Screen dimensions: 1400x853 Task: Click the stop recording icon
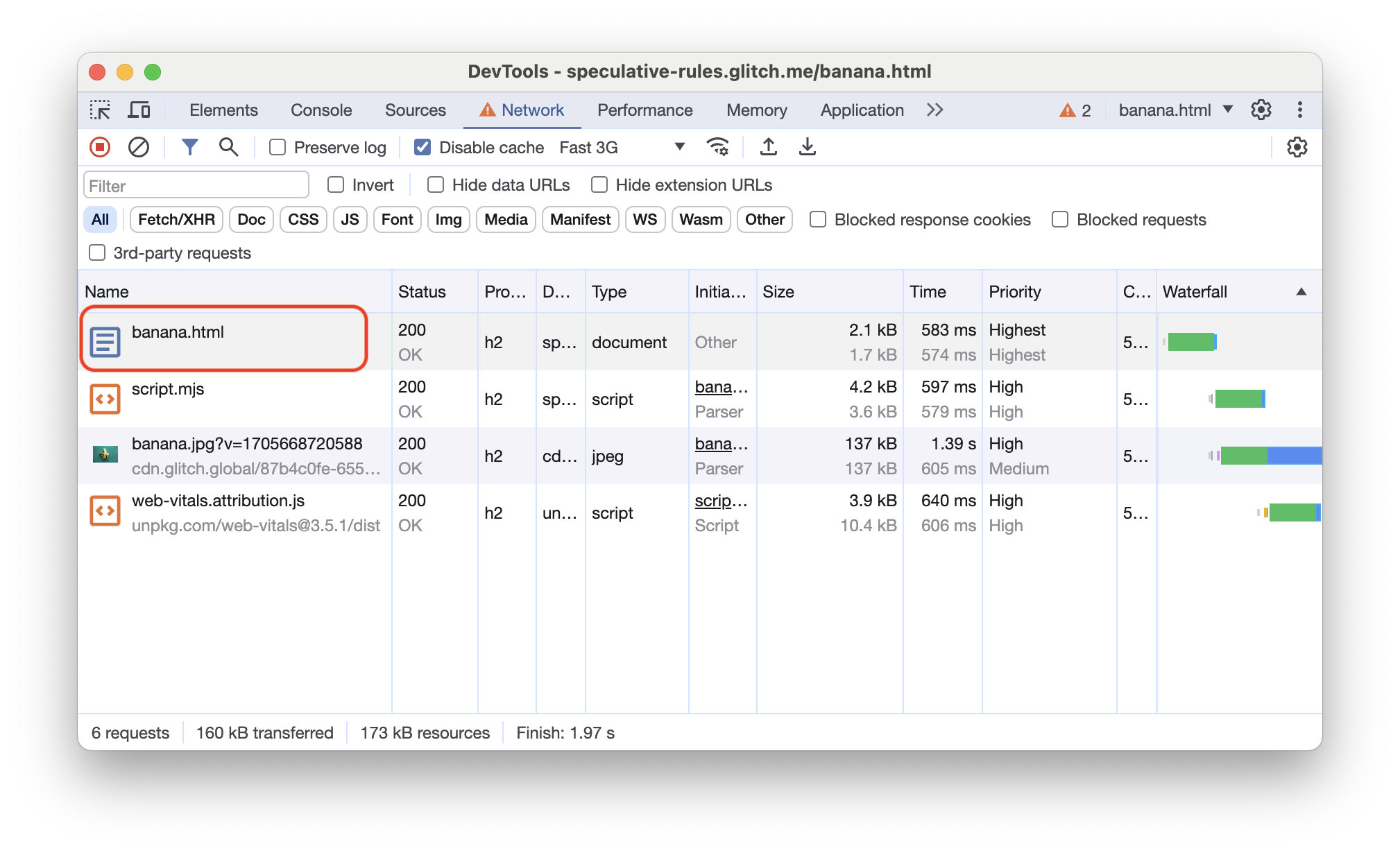pyautogui.click(x=100, y=148)
